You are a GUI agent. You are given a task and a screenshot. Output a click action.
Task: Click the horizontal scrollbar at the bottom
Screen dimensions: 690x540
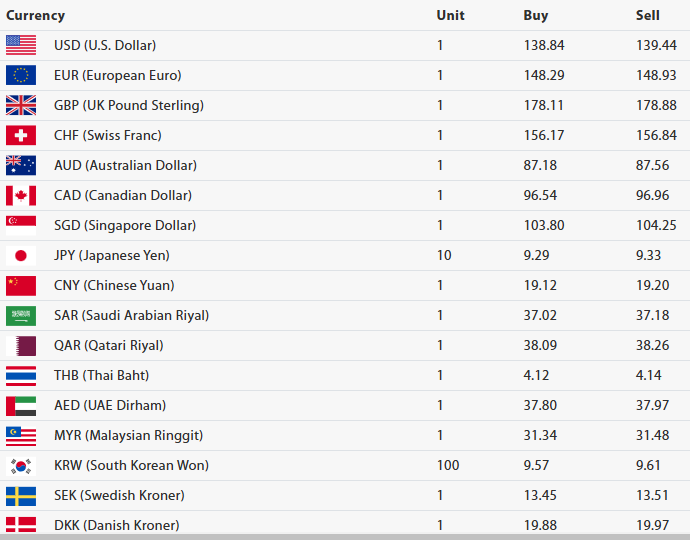click(x=345, y=536)
